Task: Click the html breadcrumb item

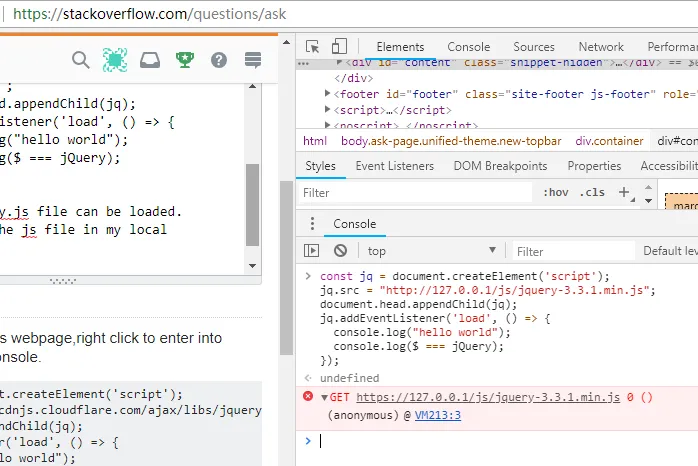Action: tap(315, 141)
